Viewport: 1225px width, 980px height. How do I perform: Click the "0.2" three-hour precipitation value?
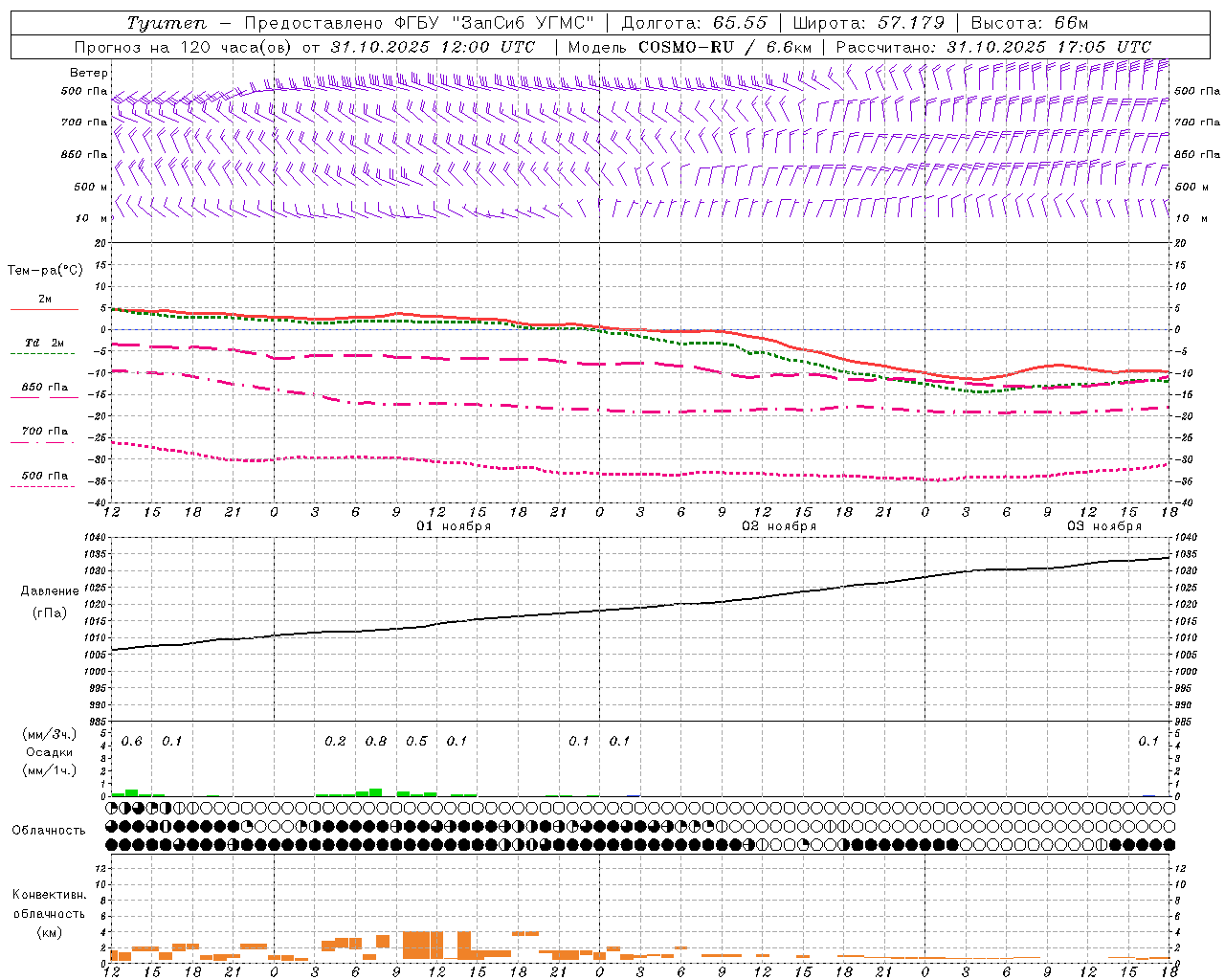(x=335, y=742)
